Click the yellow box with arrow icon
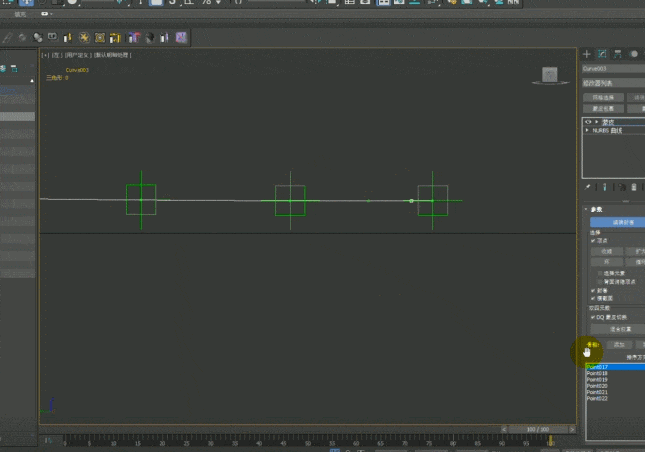Image resolution: width=645 pixels, height=452 pixels. tap(115, 38)
